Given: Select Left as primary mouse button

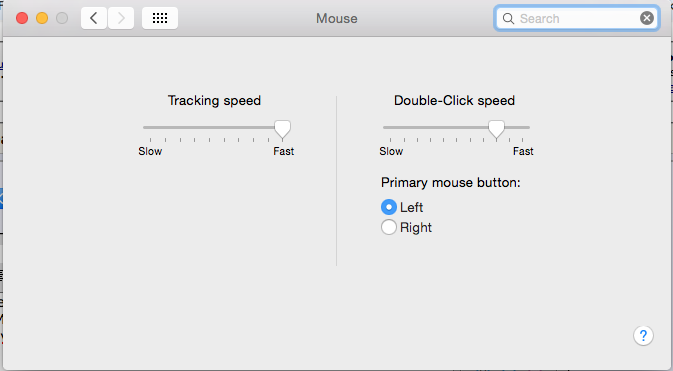Looking at the screenshot, I should [388, 207].
